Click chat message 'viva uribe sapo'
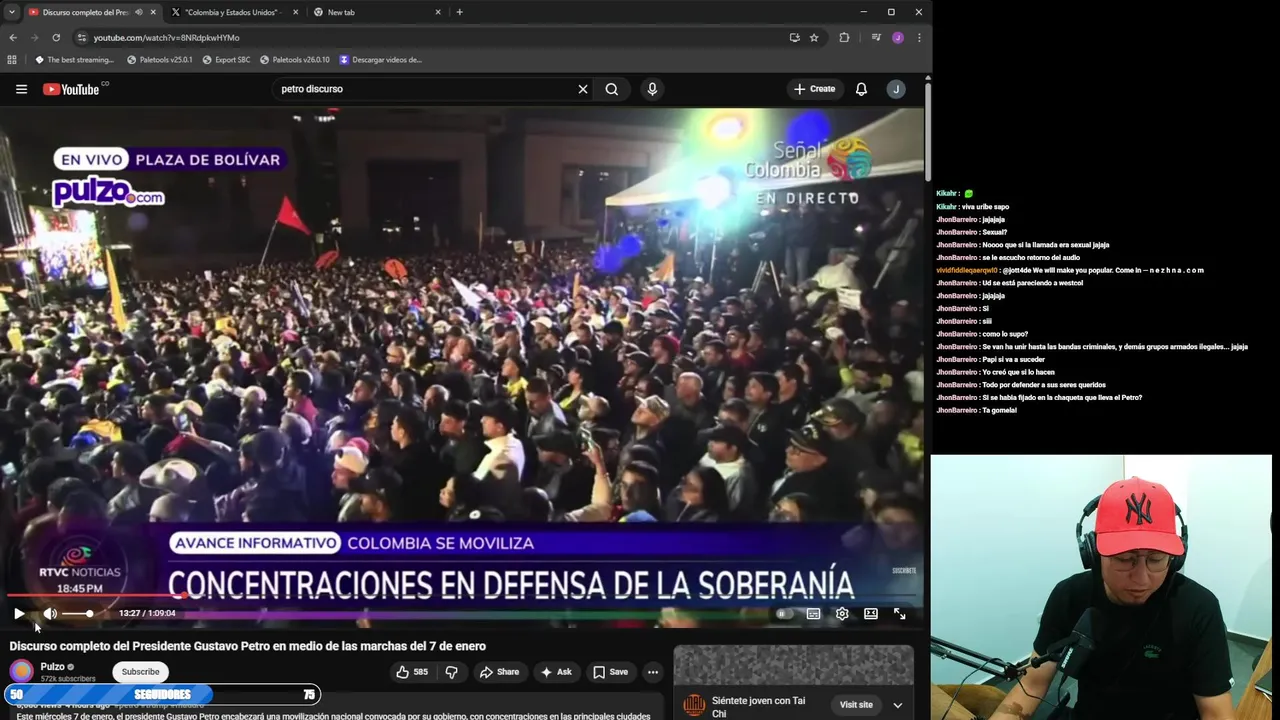 coord(985,207)
